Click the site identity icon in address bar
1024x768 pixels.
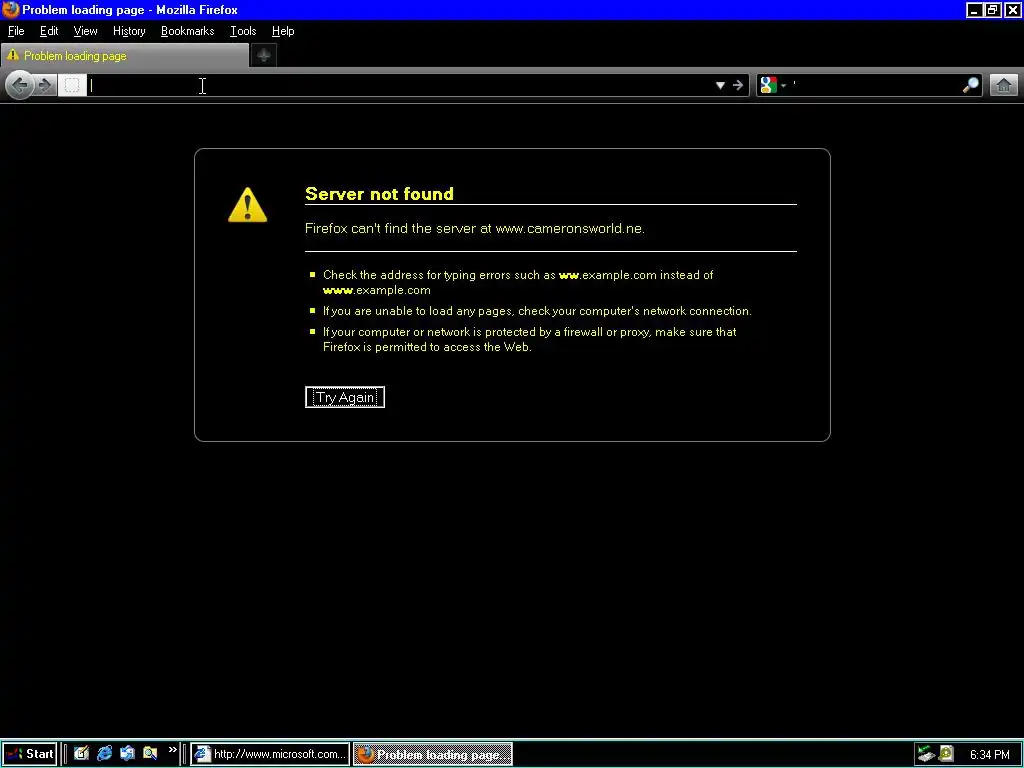[x=72, y=85]
